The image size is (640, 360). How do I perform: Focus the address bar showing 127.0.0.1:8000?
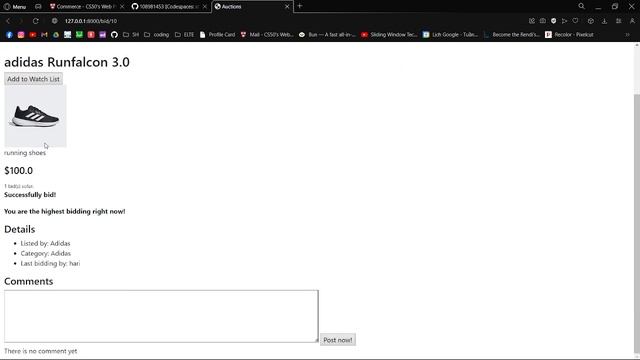[91, 21]
